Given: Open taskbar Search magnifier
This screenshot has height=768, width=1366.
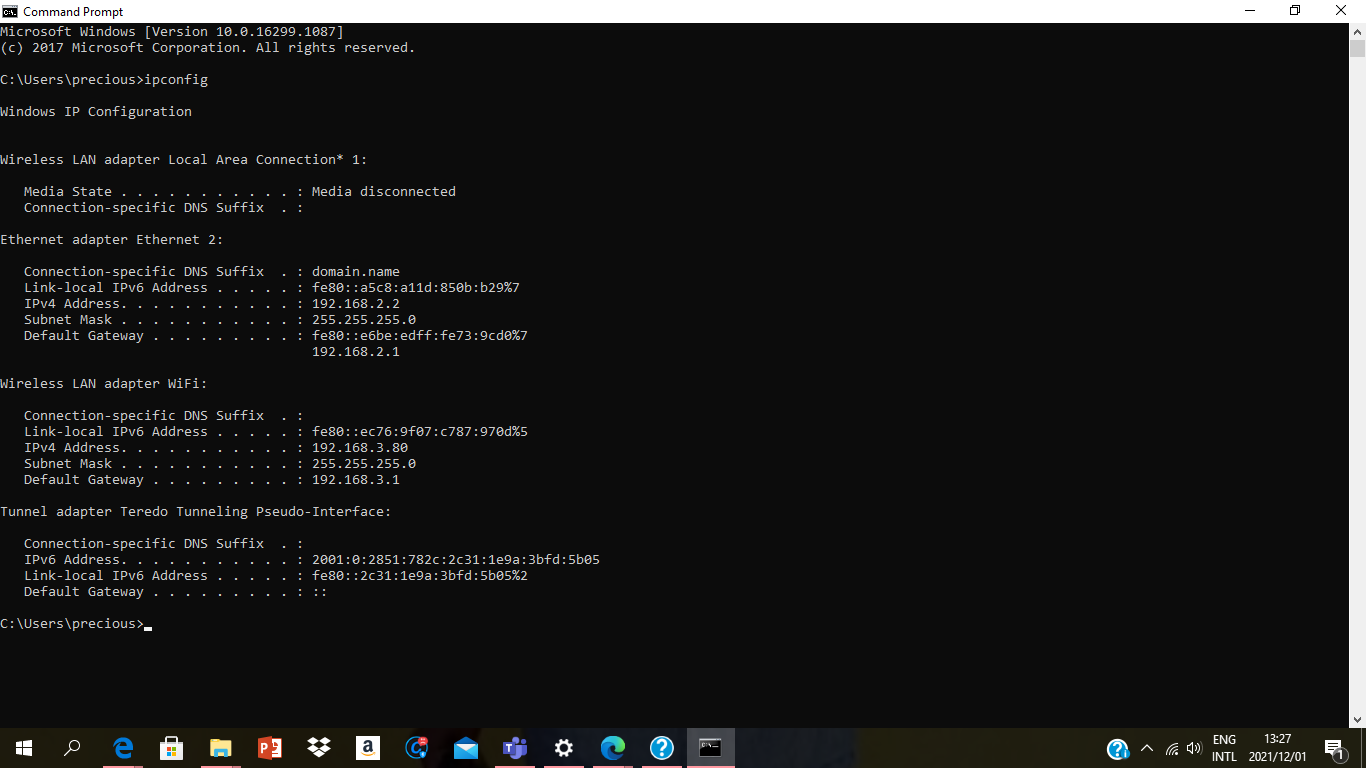Looking at the screenshot, I should 73,748.
